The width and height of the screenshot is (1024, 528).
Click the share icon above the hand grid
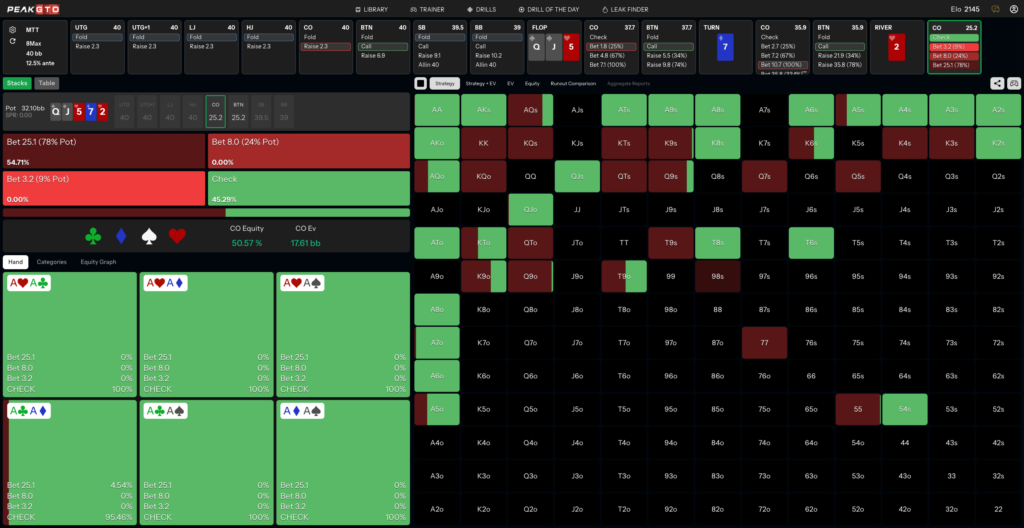click(997, 83)
